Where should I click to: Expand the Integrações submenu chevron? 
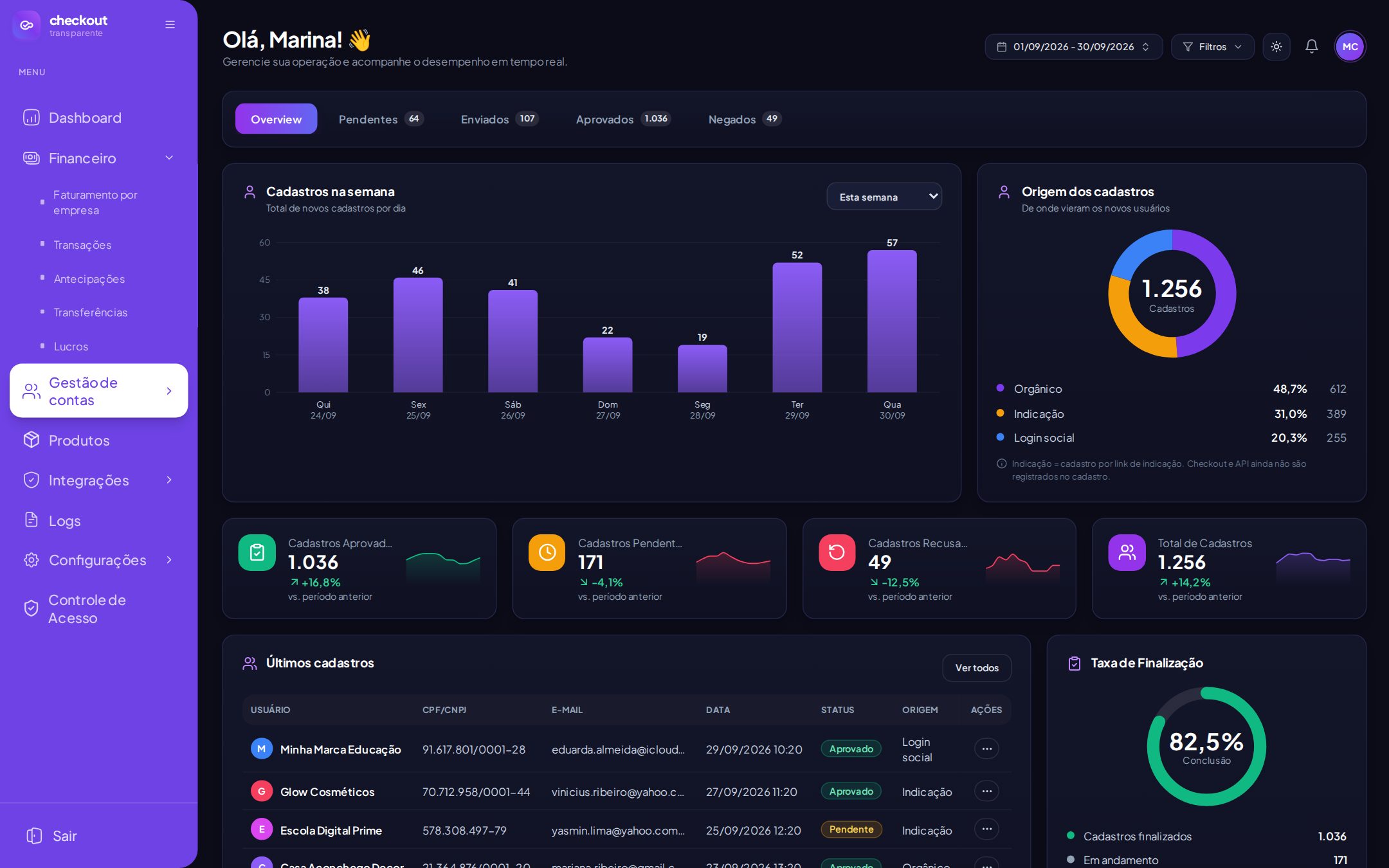tap(169, 480)
